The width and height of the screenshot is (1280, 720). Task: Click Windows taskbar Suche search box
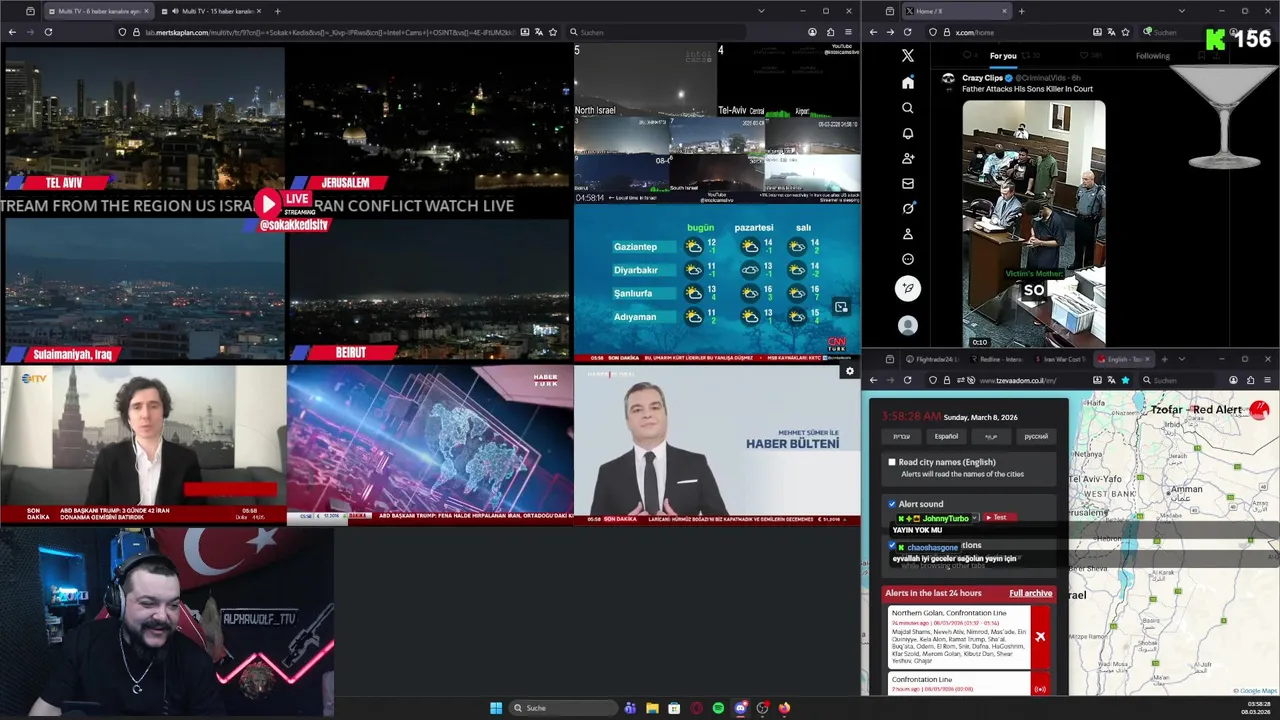point(562,708)
